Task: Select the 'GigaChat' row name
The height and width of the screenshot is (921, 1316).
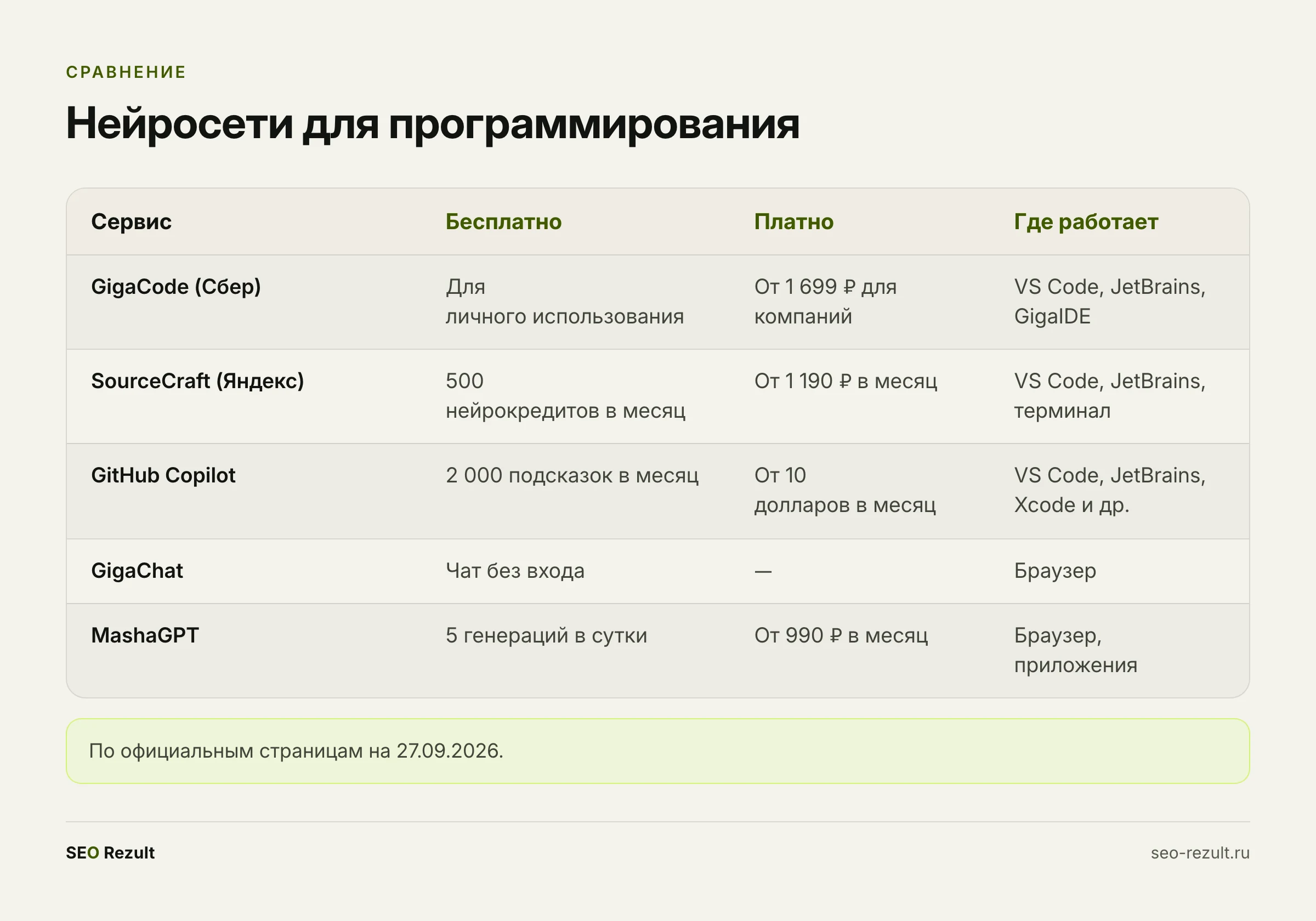Action: tap(137, 571)
